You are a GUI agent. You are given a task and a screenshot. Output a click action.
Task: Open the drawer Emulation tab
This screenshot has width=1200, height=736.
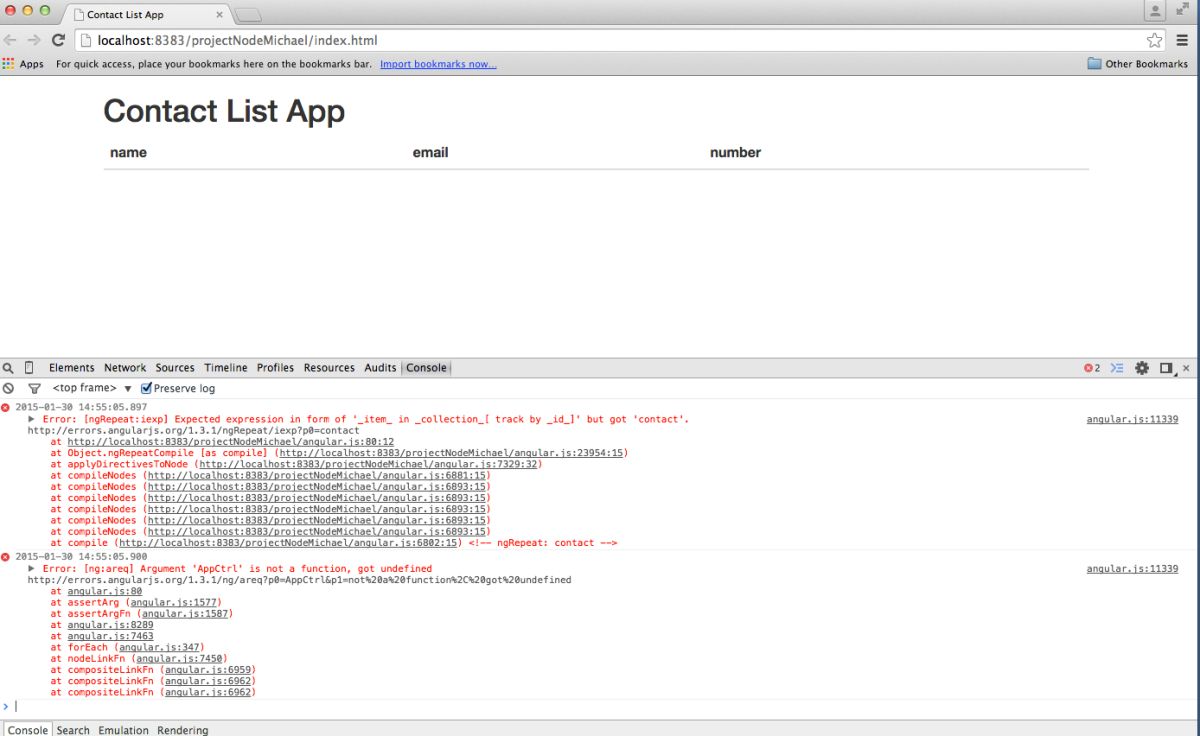[x=123, y=730]
